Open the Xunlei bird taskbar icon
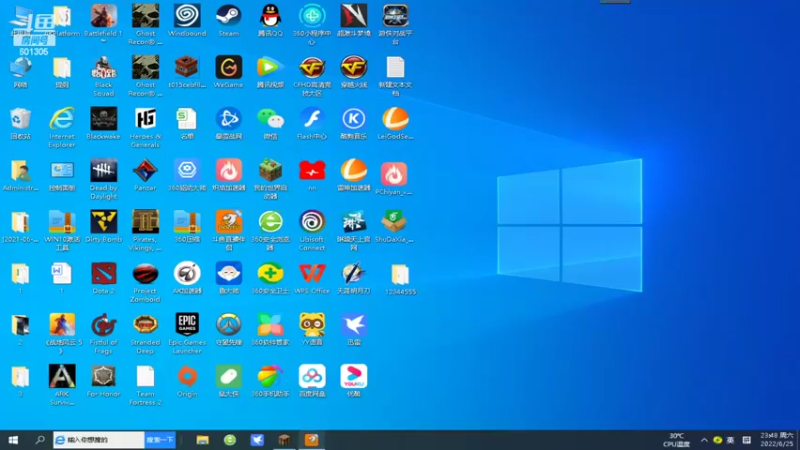800x450 pixels. (x=257, y=440)
